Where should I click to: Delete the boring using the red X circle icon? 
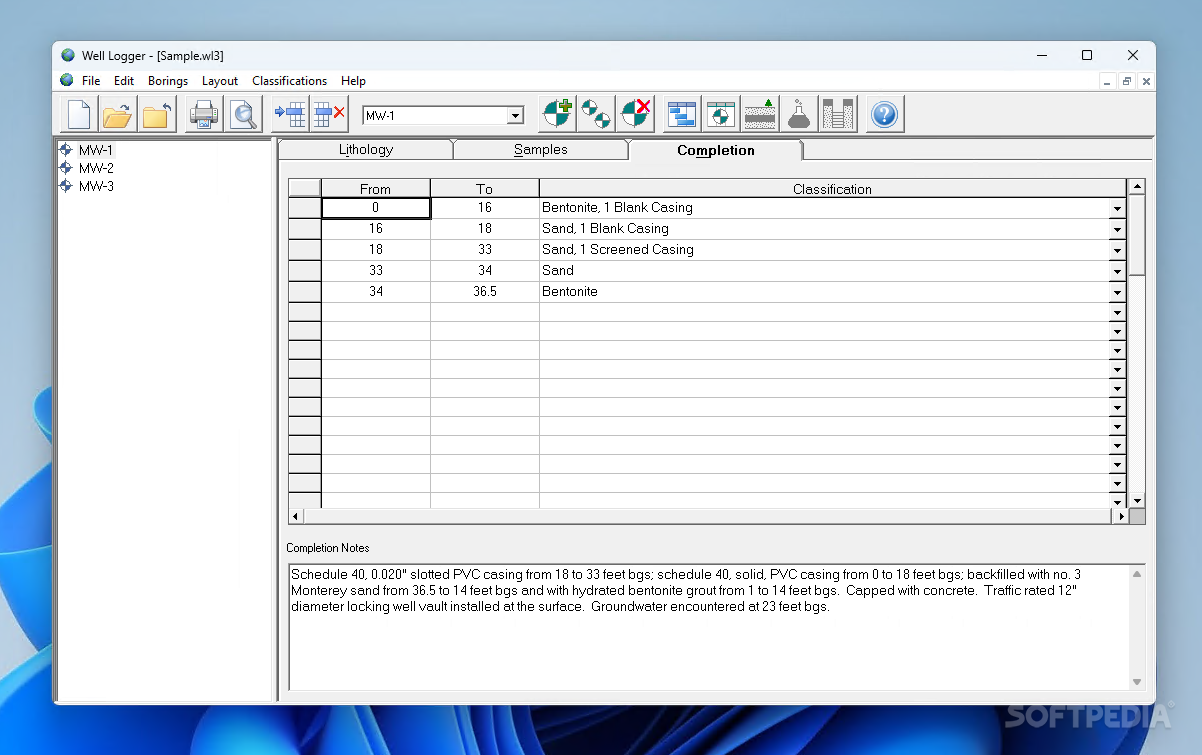(x=635, y=115)
